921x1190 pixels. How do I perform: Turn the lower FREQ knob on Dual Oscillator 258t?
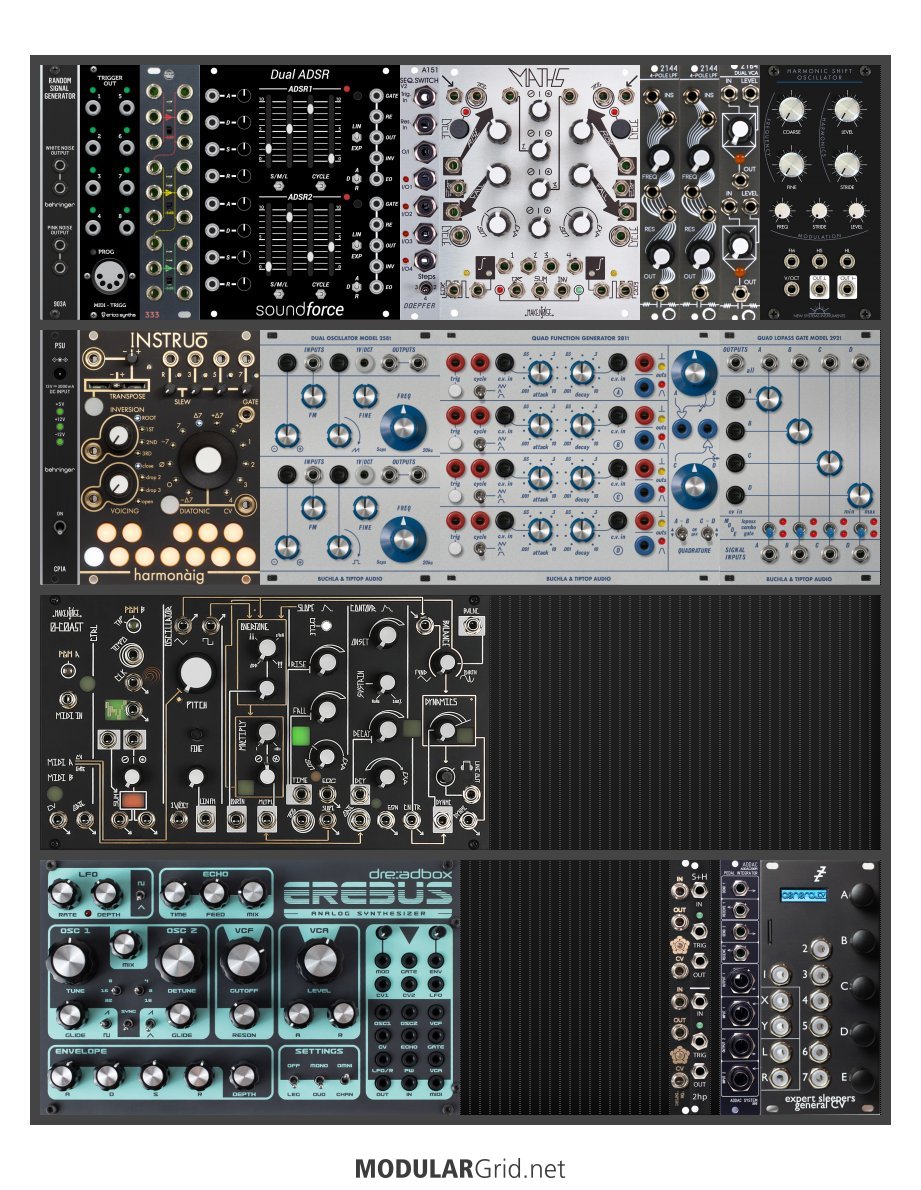point(402,538)
